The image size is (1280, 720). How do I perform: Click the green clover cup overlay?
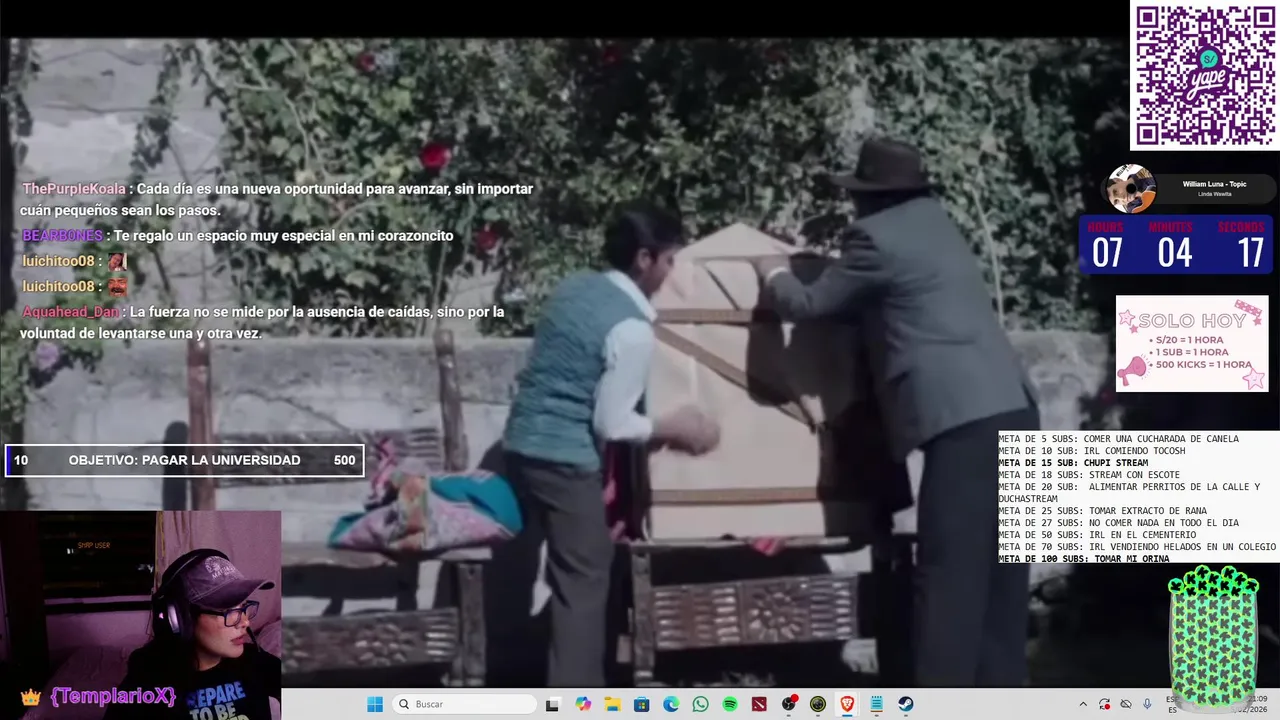click(x=1213, y=637)
